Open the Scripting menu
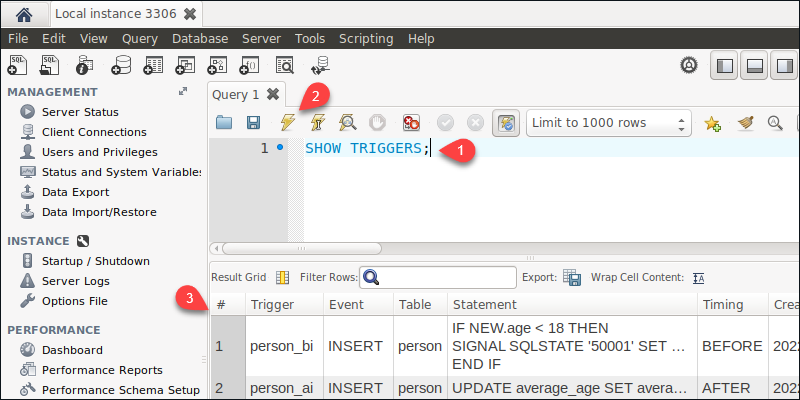 click(366, 39)
